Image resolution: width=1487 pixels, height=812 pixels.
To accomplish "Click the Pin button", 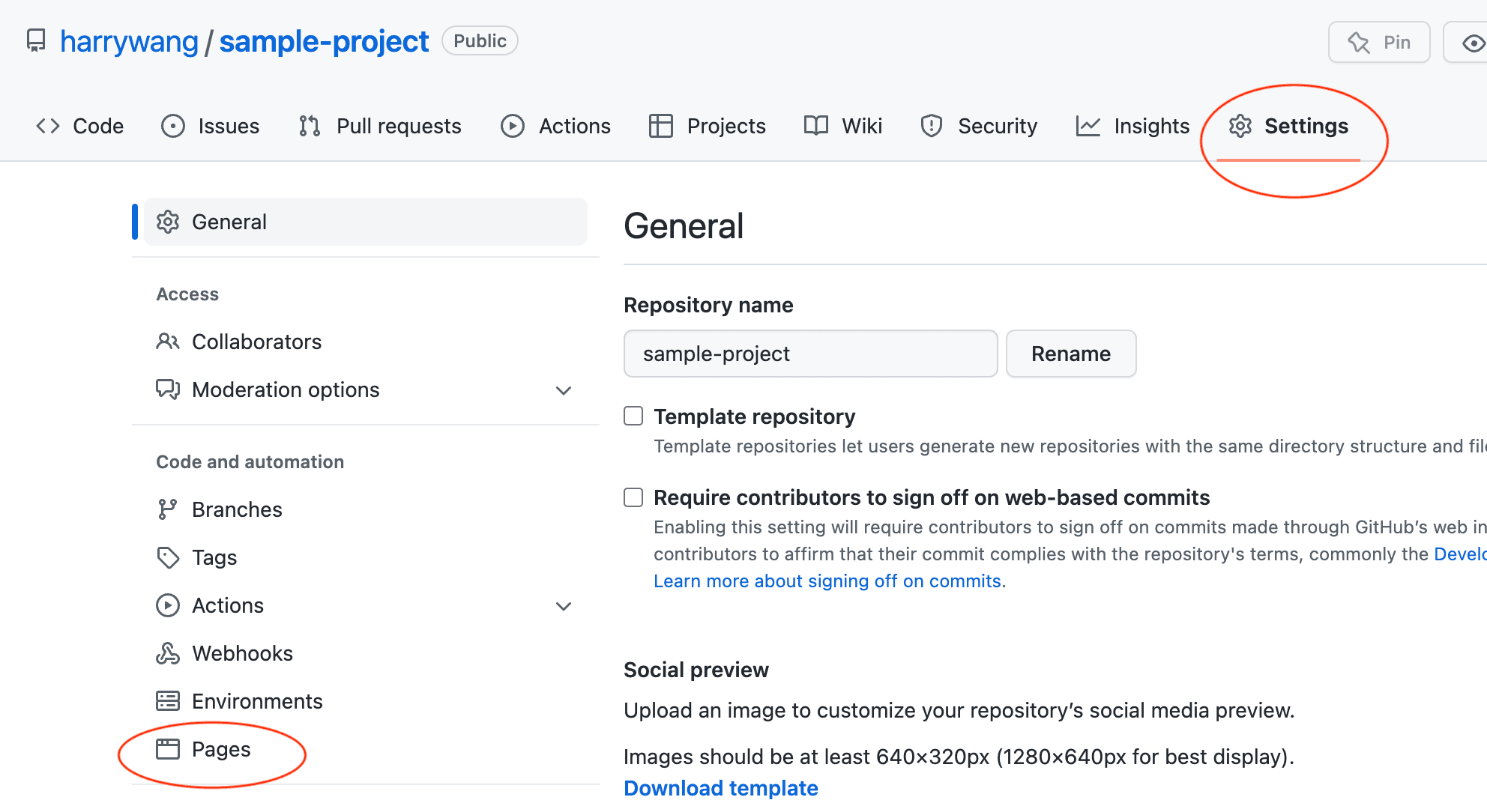I will click(x=1379, y=43).
